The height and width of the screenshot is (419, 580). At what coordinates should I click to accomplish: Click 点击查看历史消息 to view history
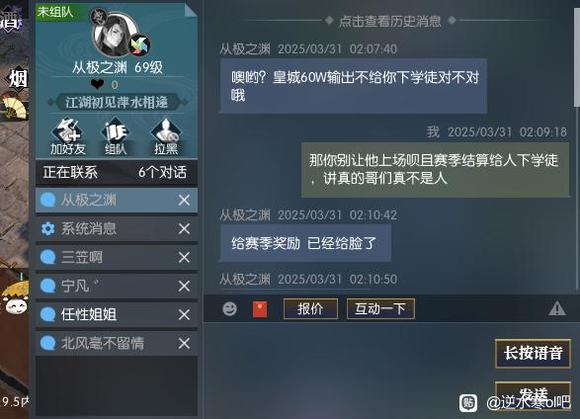(x=390, y=21)
